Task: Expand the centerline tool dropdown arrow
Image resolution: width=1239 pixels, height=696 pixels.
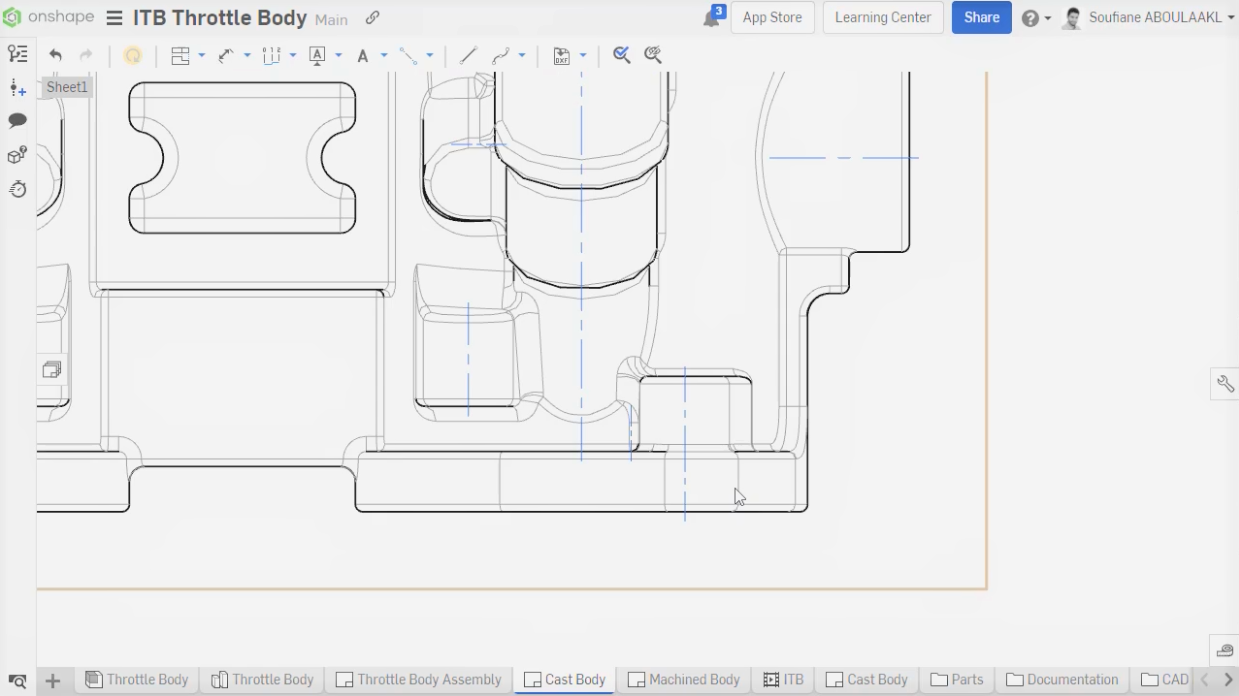Action: click(x=429, y=56)
